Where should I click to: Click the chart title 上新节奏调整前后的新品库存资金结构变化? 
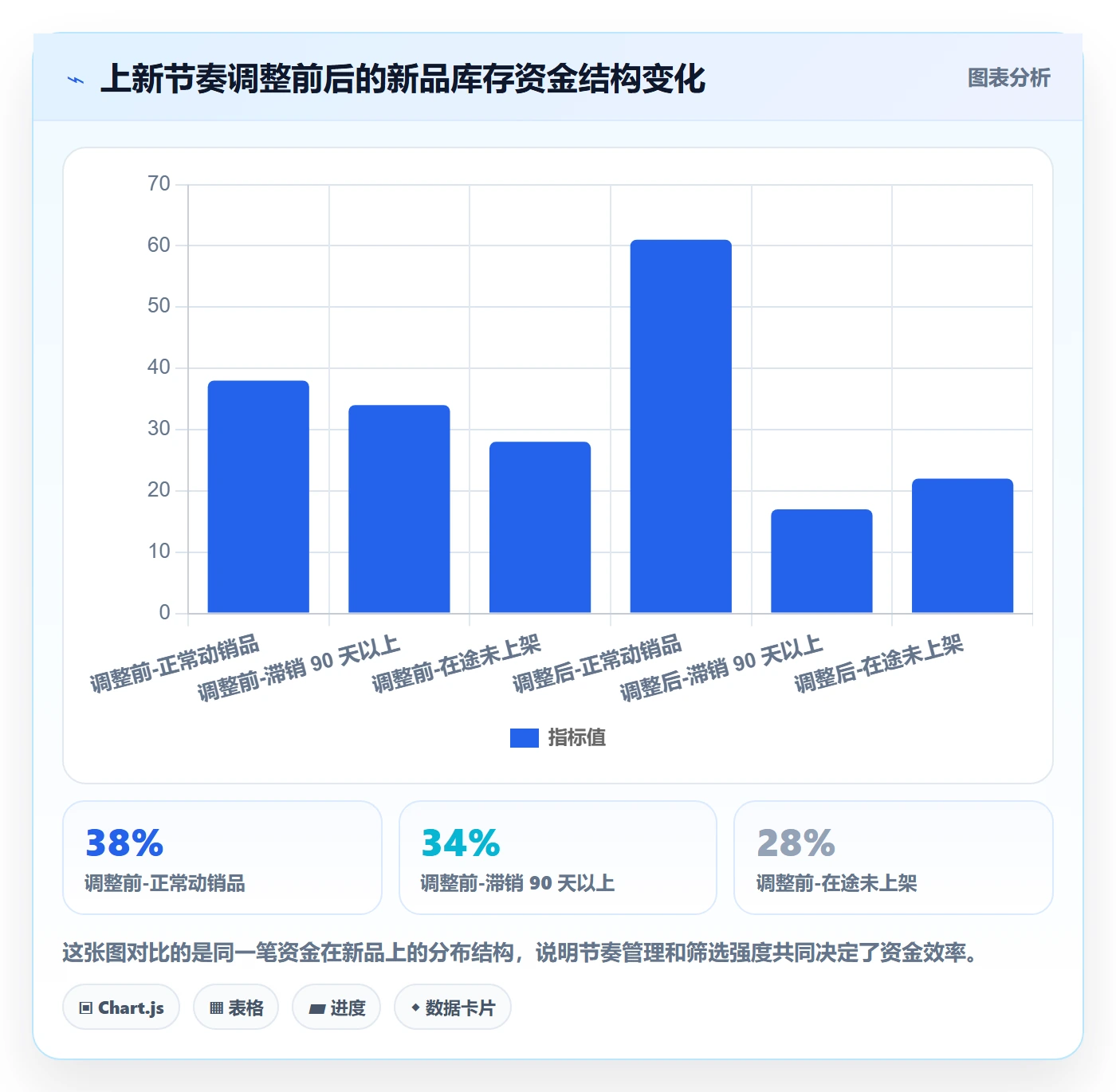tap(403, 79)
